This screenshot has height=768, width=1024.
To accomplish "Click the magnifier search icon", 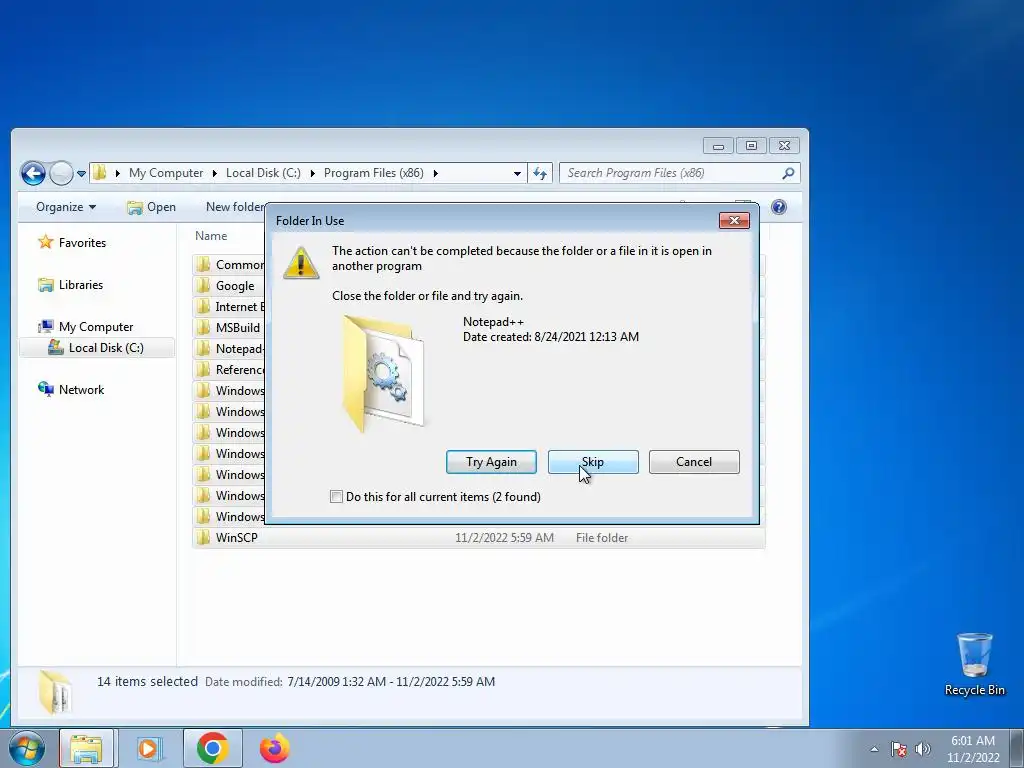I will pos(788,173).
